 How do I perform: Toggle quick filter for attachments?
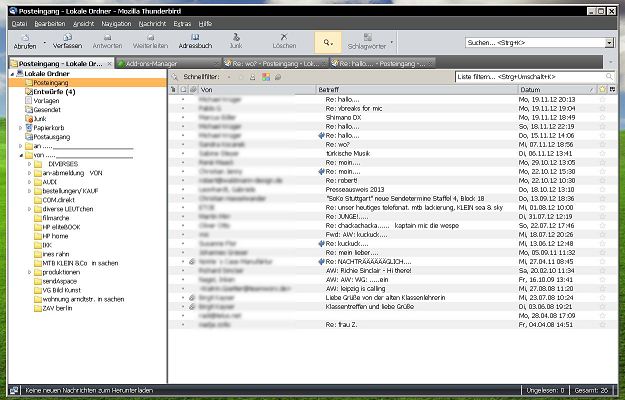(x=276, y=76)
